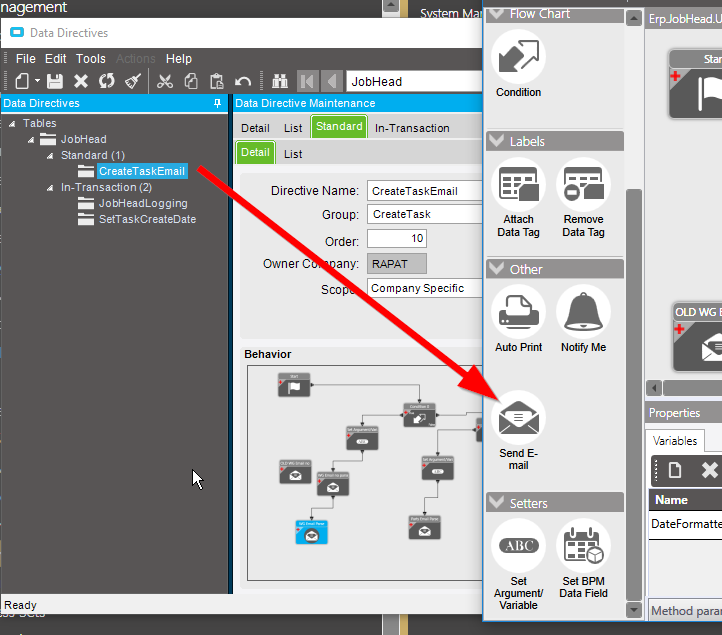Open the Scope Company Specific dropdown
722x635 pixels.
click(425, 288)
